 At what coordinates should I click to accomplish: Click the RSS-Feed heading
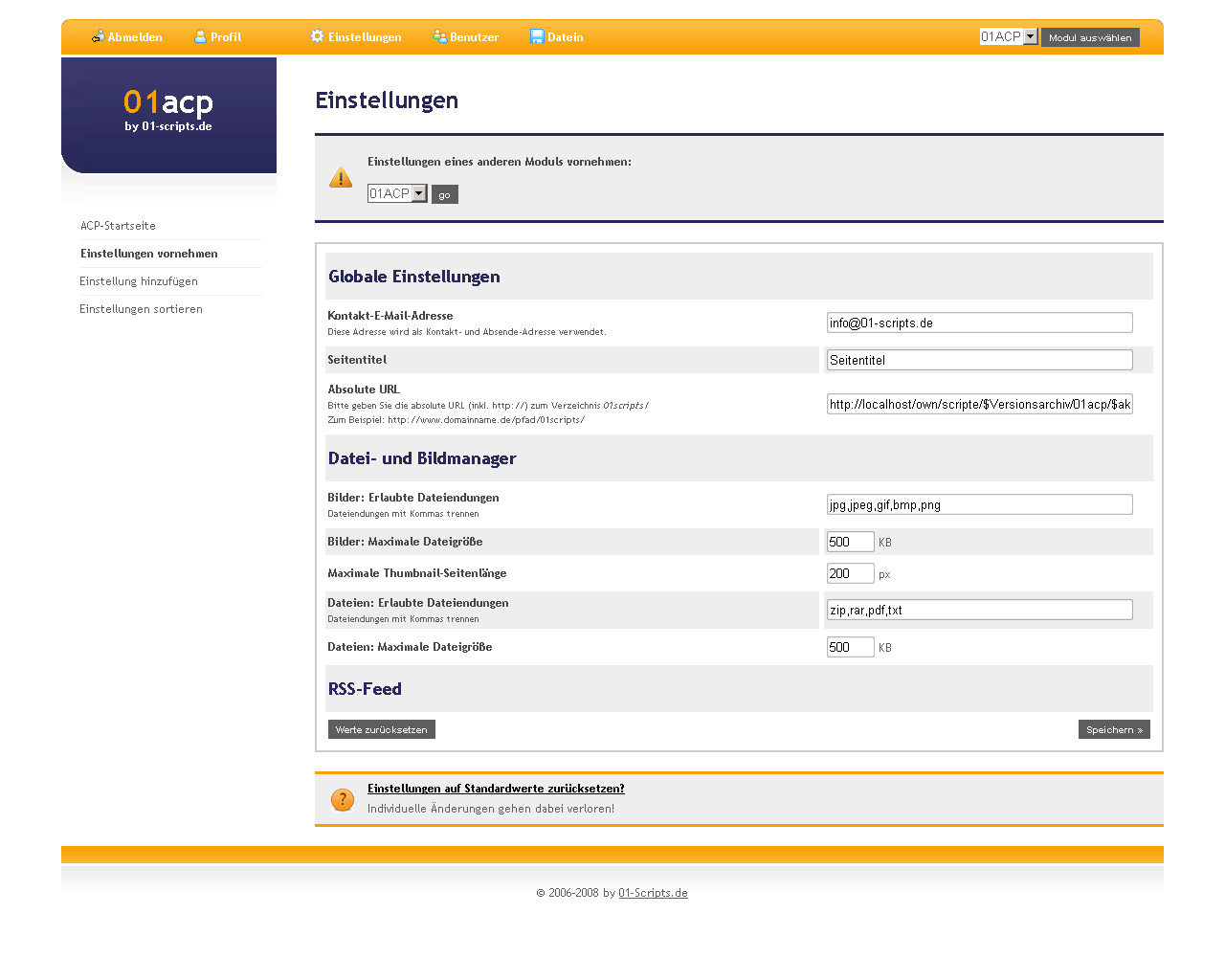365,689
